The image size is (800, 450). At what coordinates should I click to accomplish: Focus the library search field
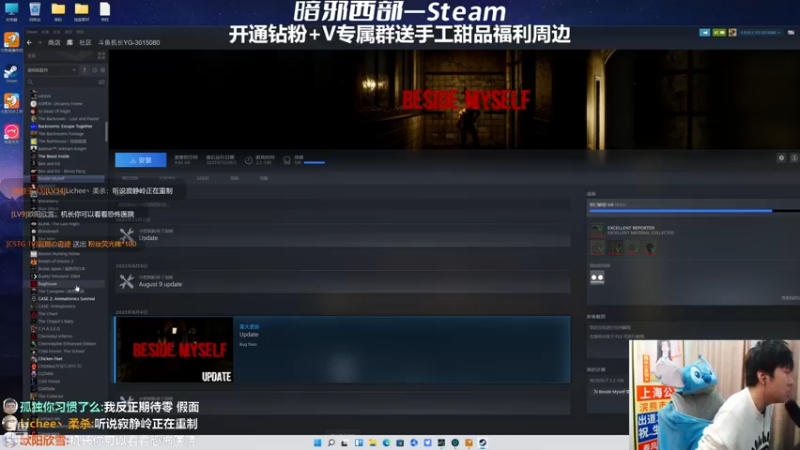click(62, 82)
